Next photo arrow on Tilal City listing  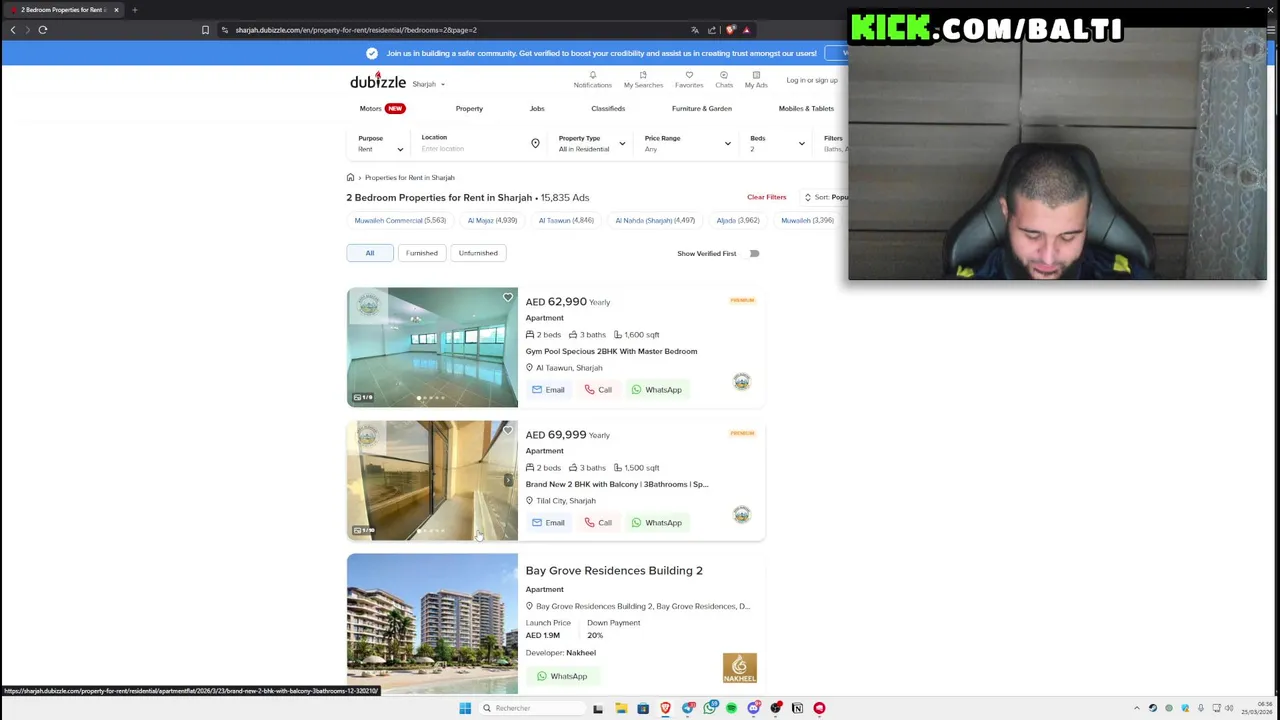pyautogui.click(x=508, y=481)
